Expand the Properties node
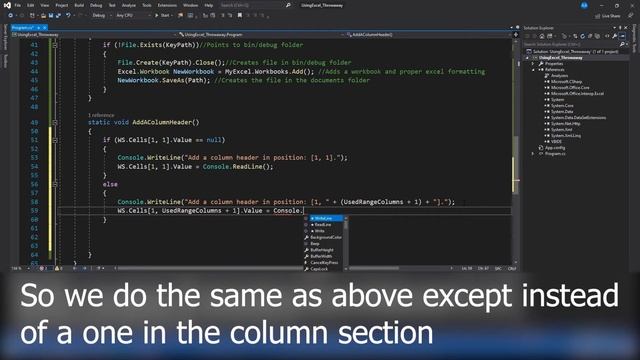640x360 pixels. [x=533, y=64]
